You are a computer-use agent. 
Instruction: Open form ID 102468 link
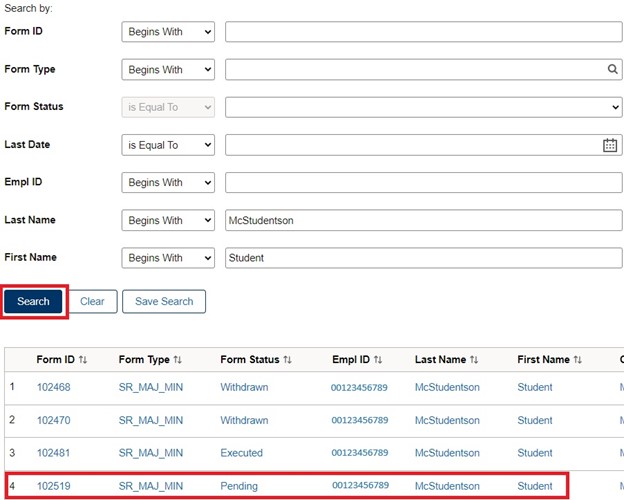pyautogui.click(x=54, y=387)
